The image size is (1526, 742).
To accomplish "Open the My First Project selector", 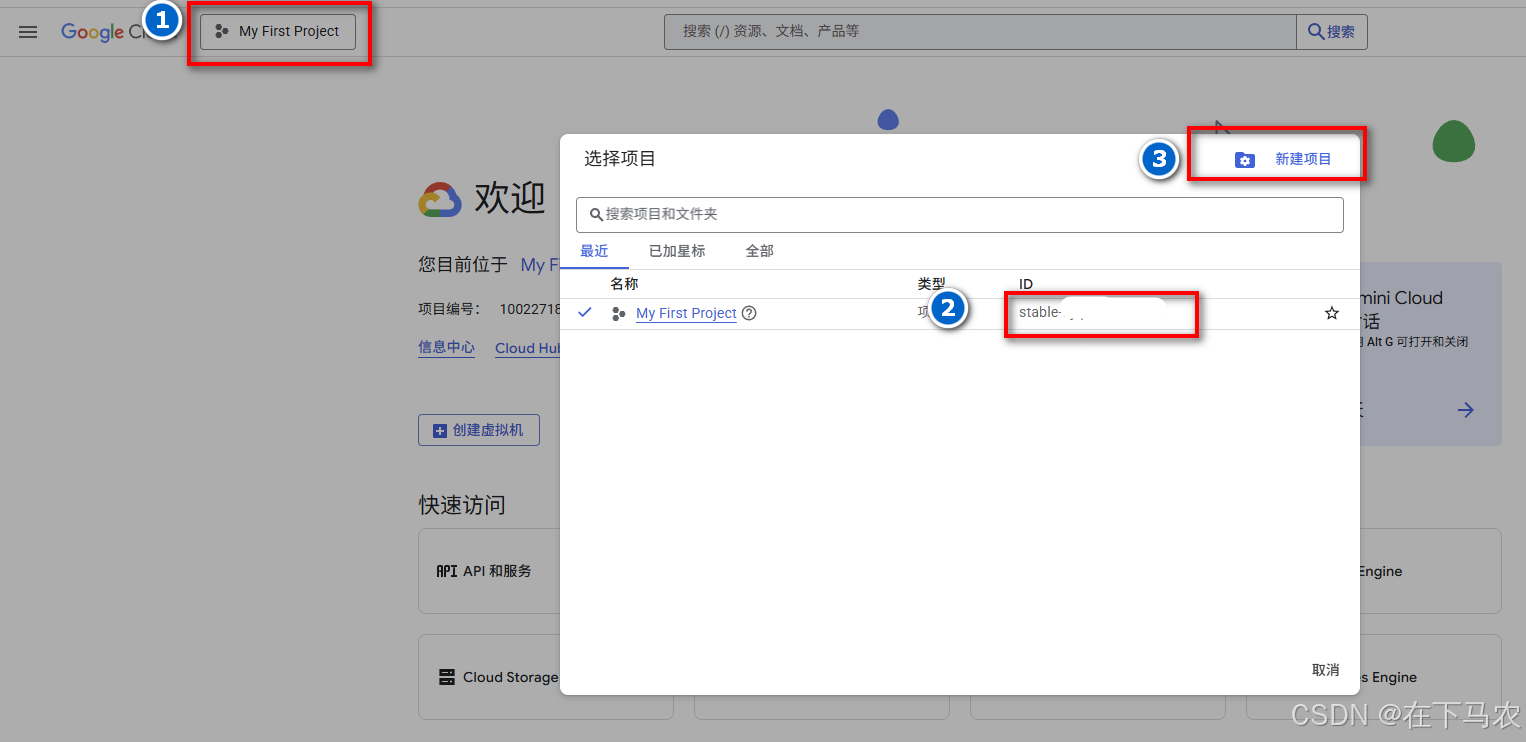I will coord(278,31).
